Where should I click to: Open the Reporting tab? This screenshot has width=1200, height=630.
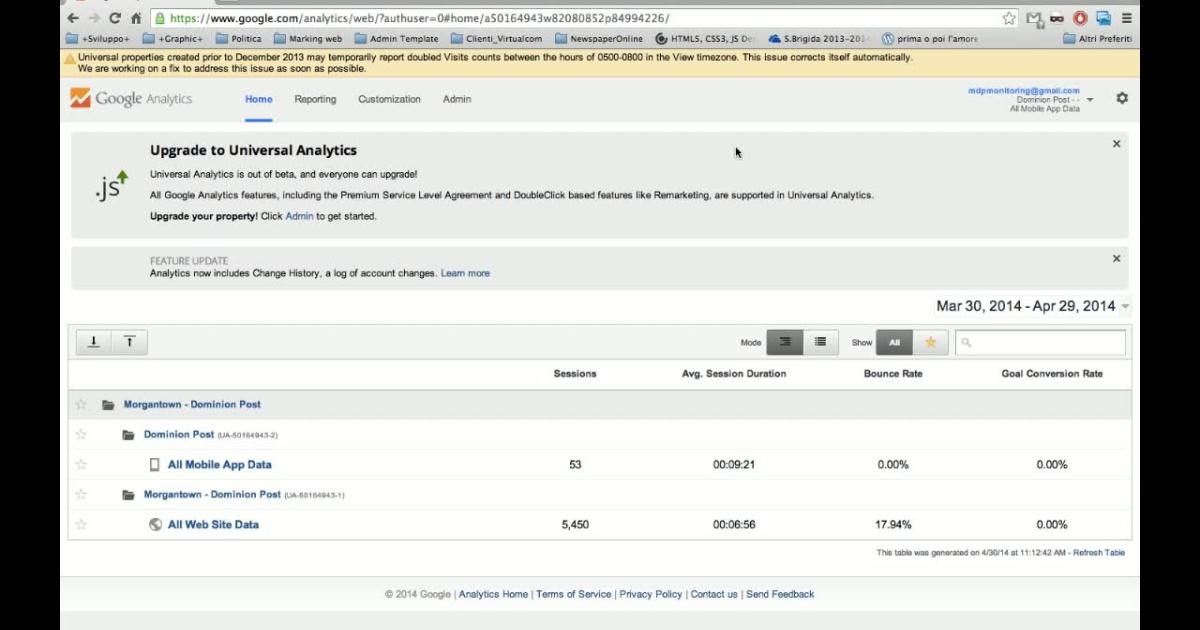315,99
